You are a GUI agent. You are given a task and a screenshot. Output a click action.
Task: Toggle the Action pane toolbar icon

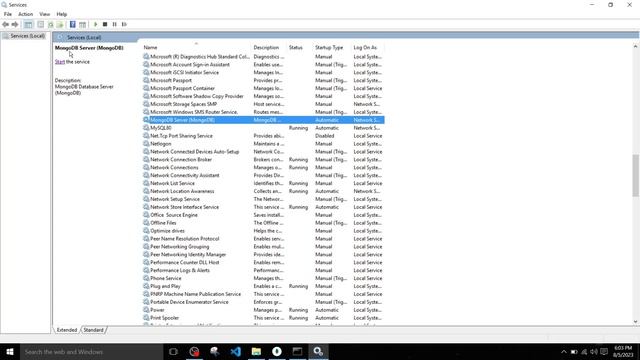coord(82,24)
